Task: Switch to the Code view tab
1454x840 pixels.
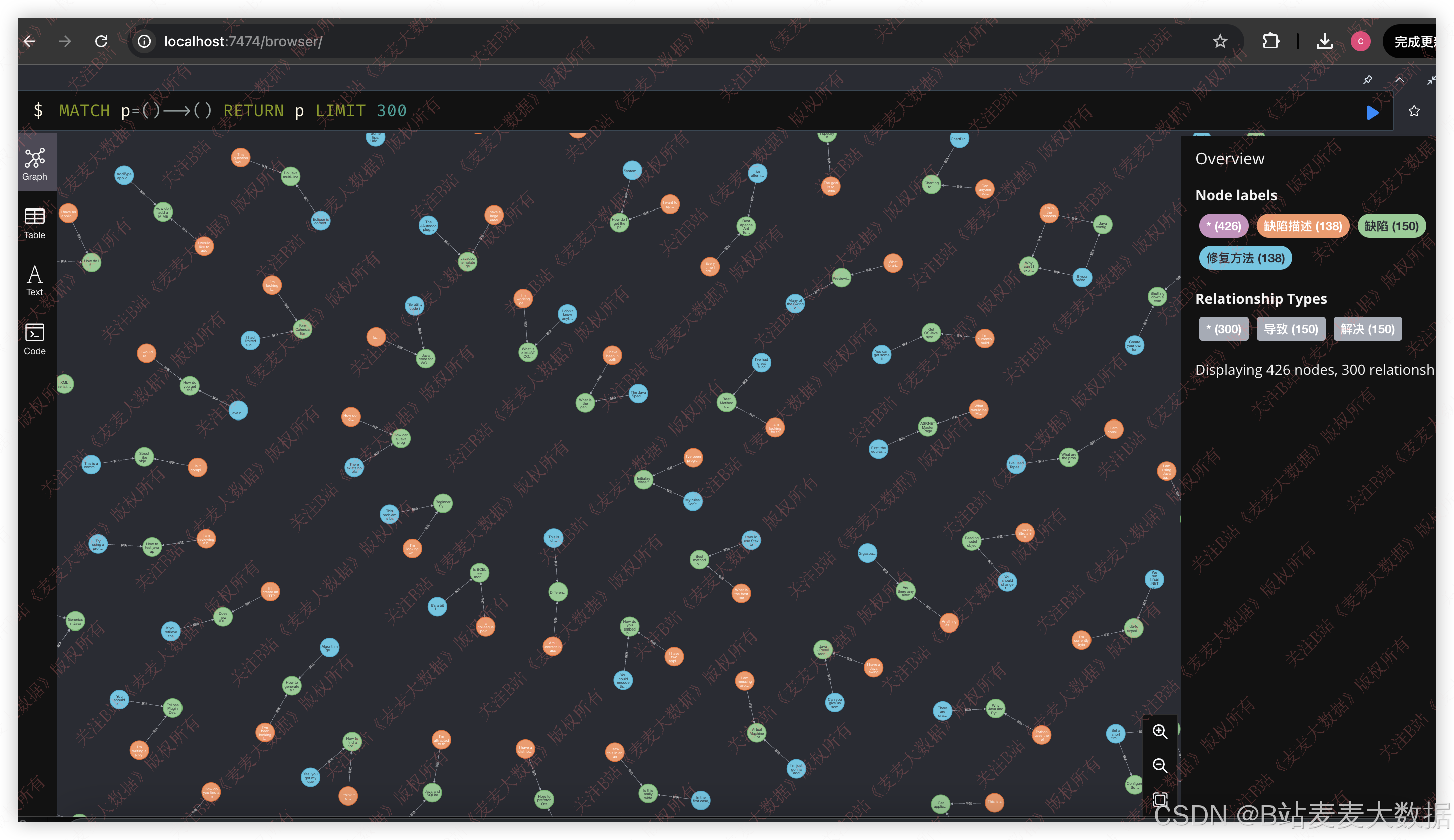Action: (x=35, y=339)
